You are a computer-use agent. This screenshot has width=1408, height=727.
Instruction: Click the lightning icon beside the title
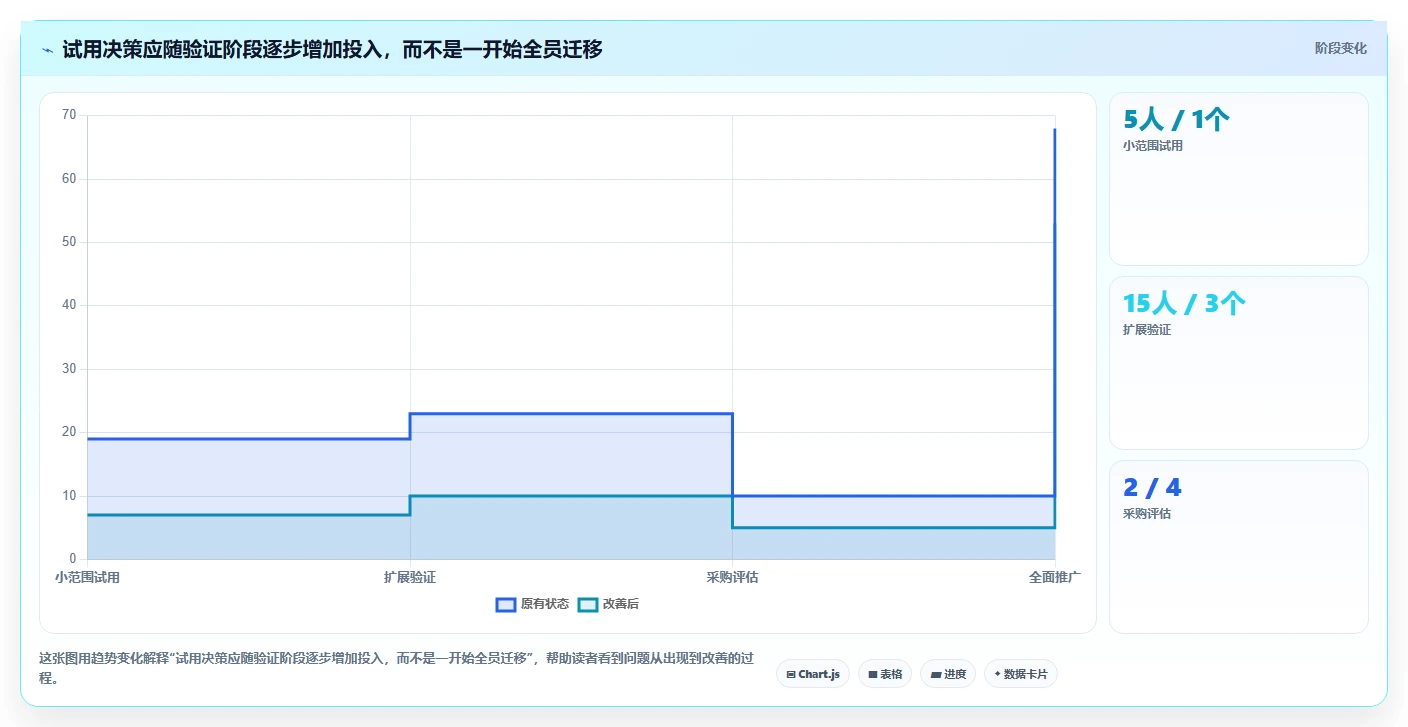click(x=47, y=50)
